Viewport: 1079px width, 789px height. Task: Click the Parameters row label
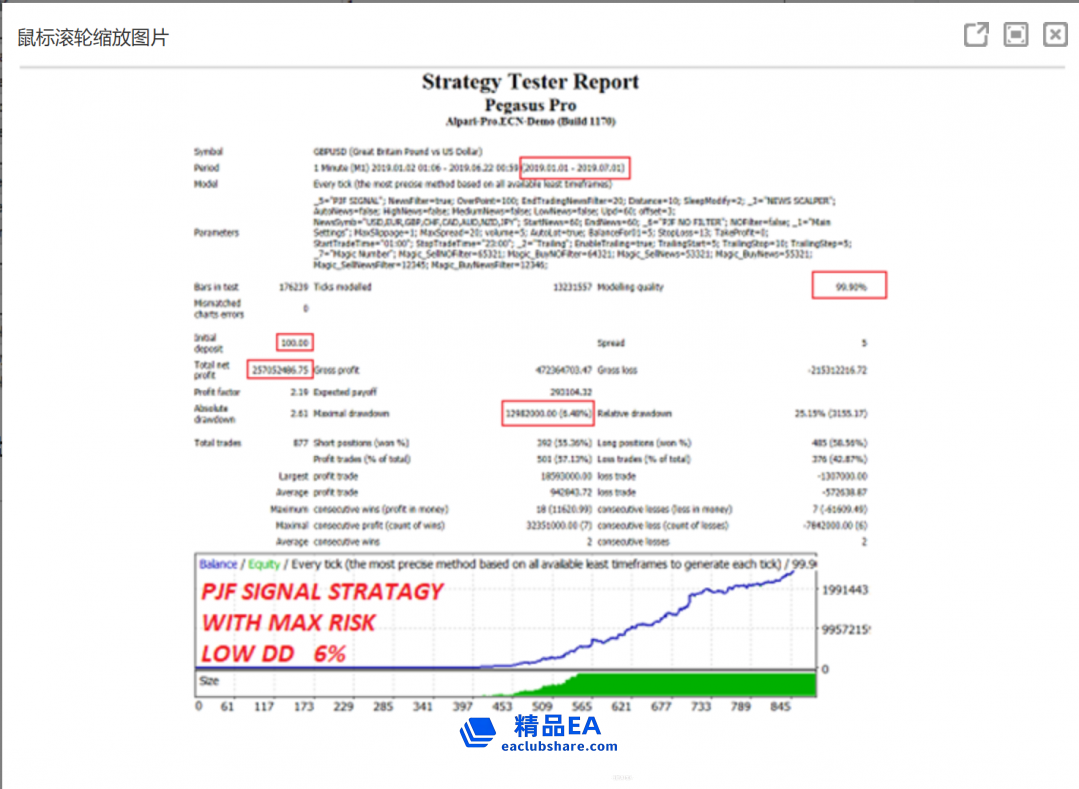216,233
